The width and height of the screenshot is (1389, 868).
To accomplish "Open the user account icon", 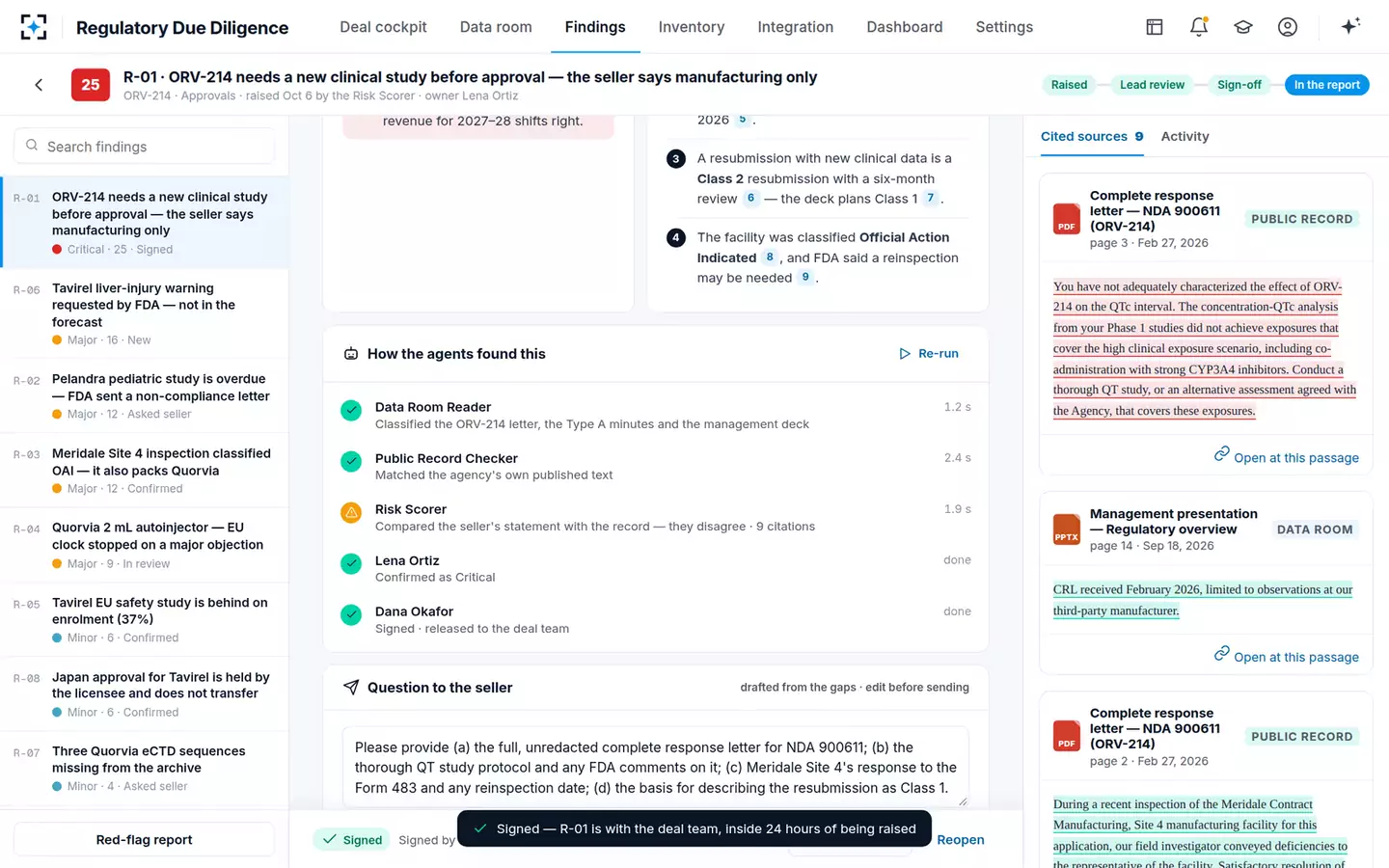I will coord(1288,27).
